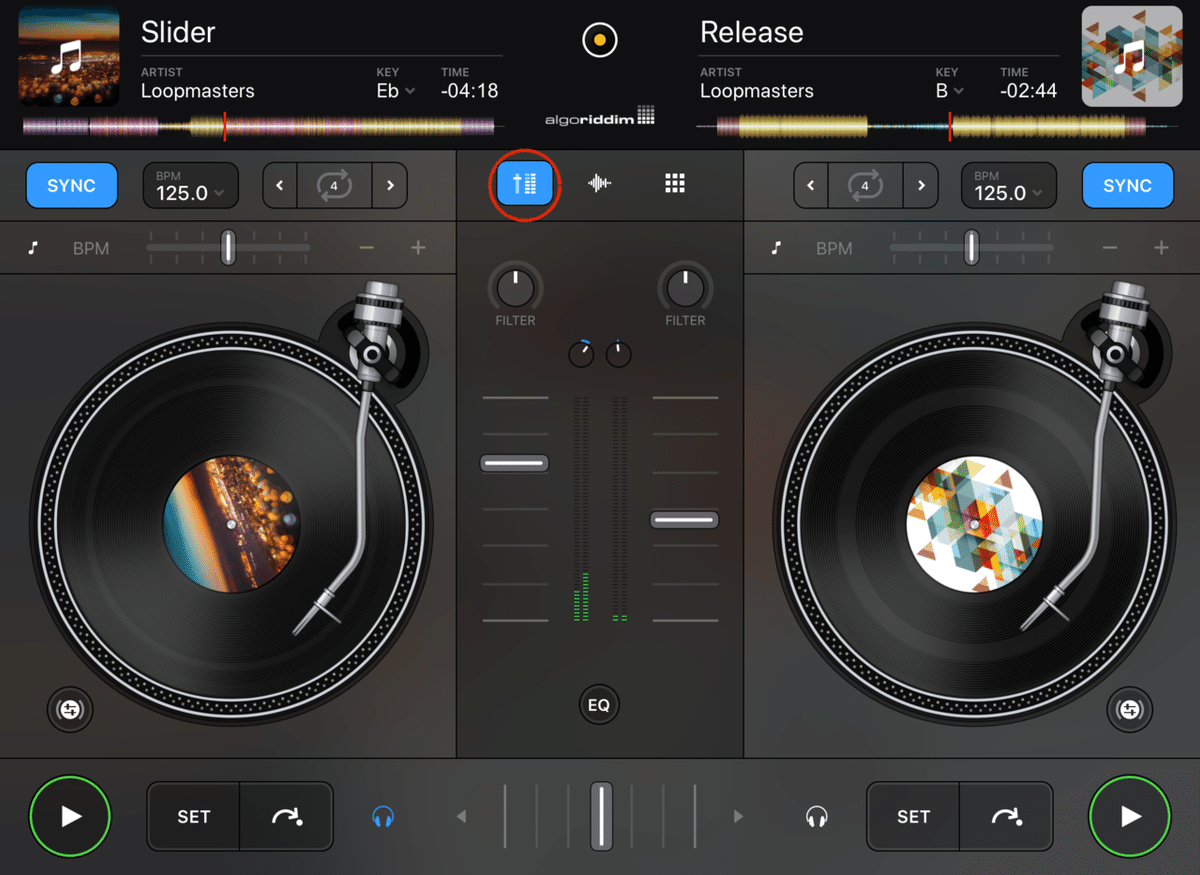Viewport: 1200px width, 875px height.
Task: Jump to cue point on left deck
Action: (x=287, y=817)
